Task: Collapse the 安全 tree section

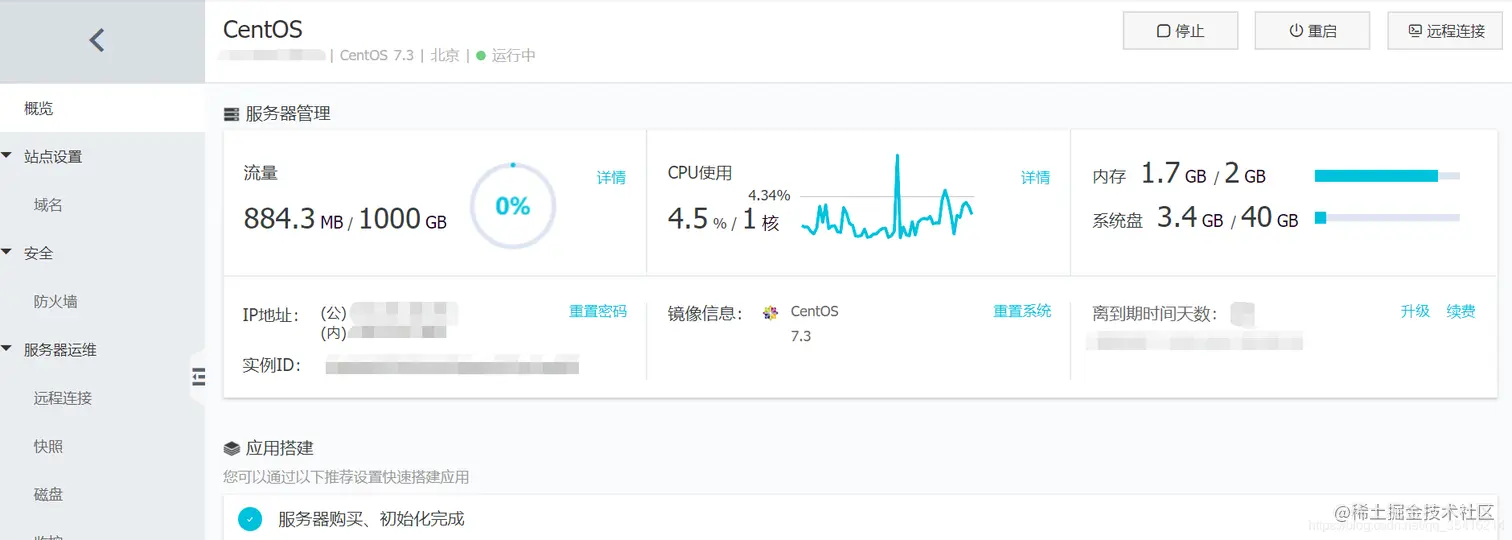Action: click(x=8, y=253)
